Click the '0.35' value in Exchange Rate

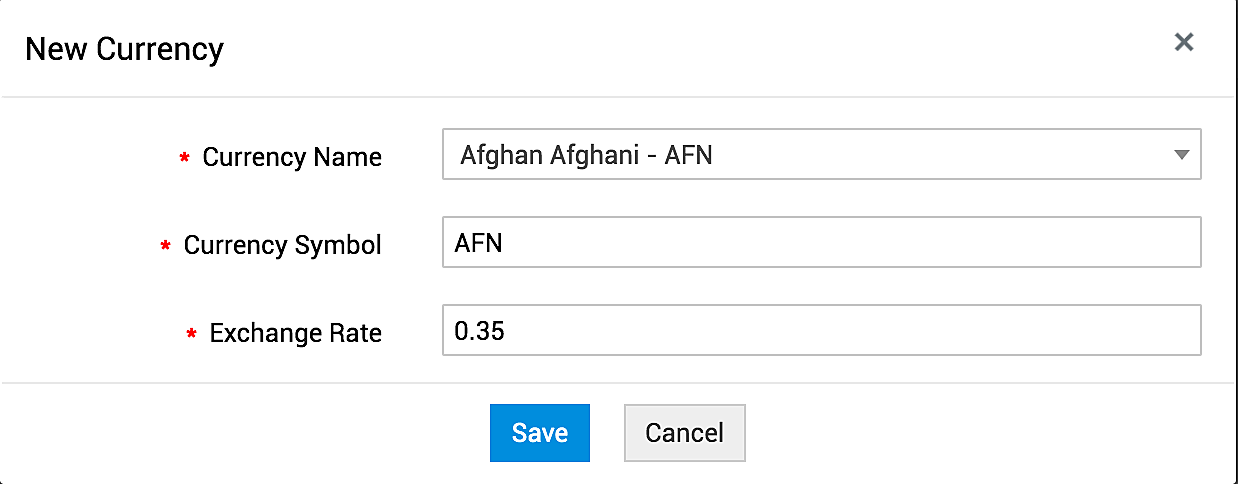479,331
